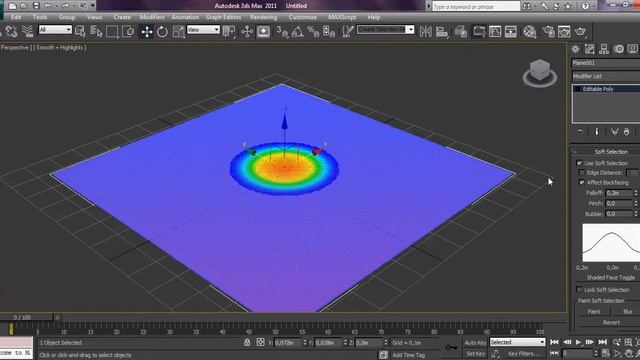Open the Material Editor
640x360 pixels.
coord(529,31)
